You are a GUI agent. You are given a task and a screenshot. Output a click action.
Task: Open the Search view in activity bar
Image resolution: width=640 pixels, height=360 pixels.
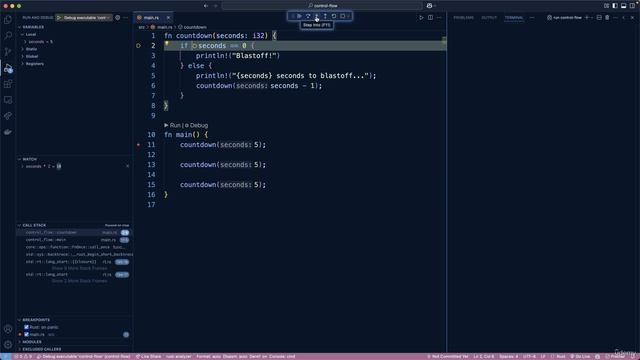coord(8,36)
